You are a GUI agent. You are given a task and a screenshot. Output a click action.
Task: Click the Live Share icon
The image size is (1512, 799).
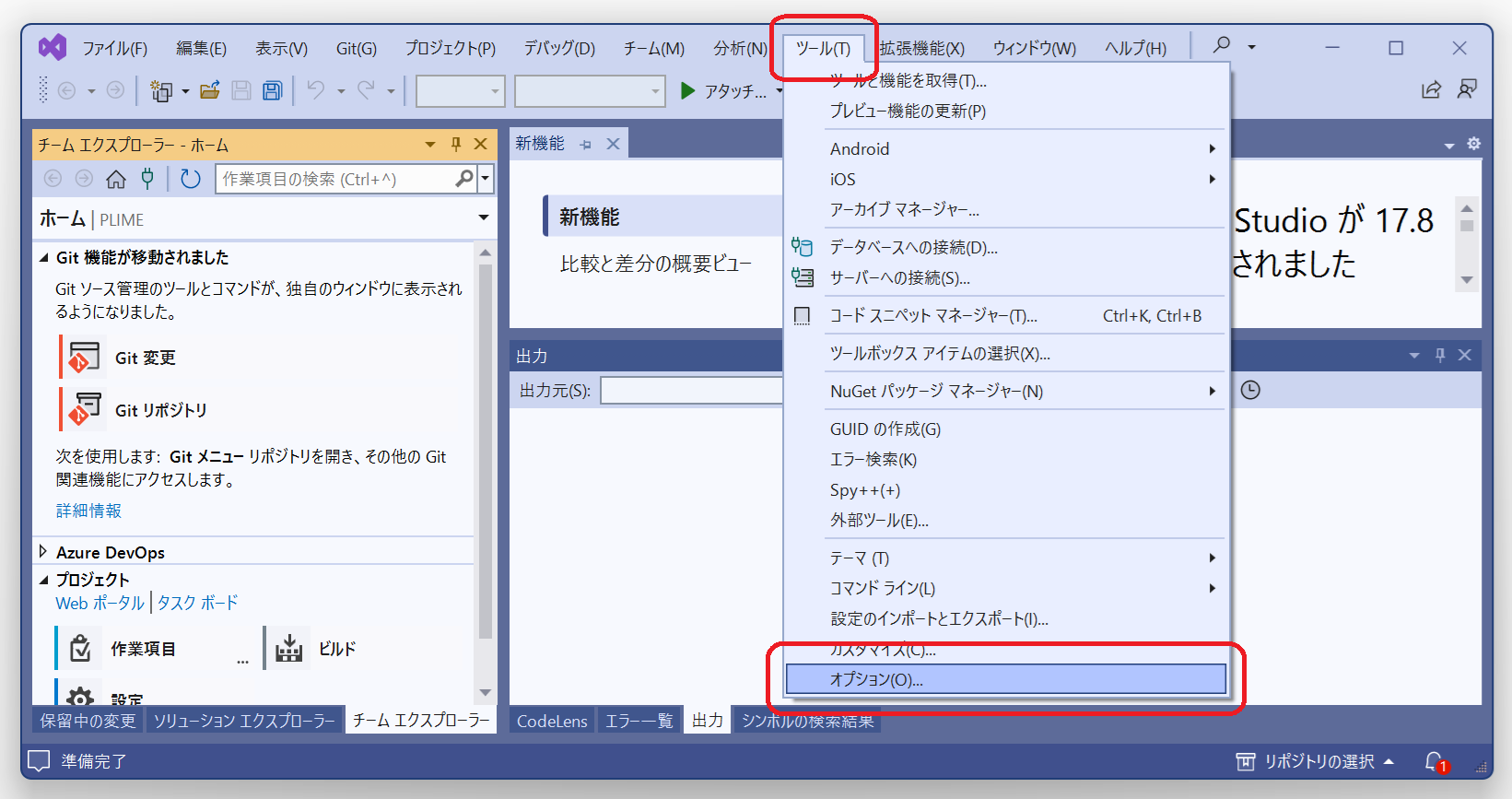pos(1431,89)
